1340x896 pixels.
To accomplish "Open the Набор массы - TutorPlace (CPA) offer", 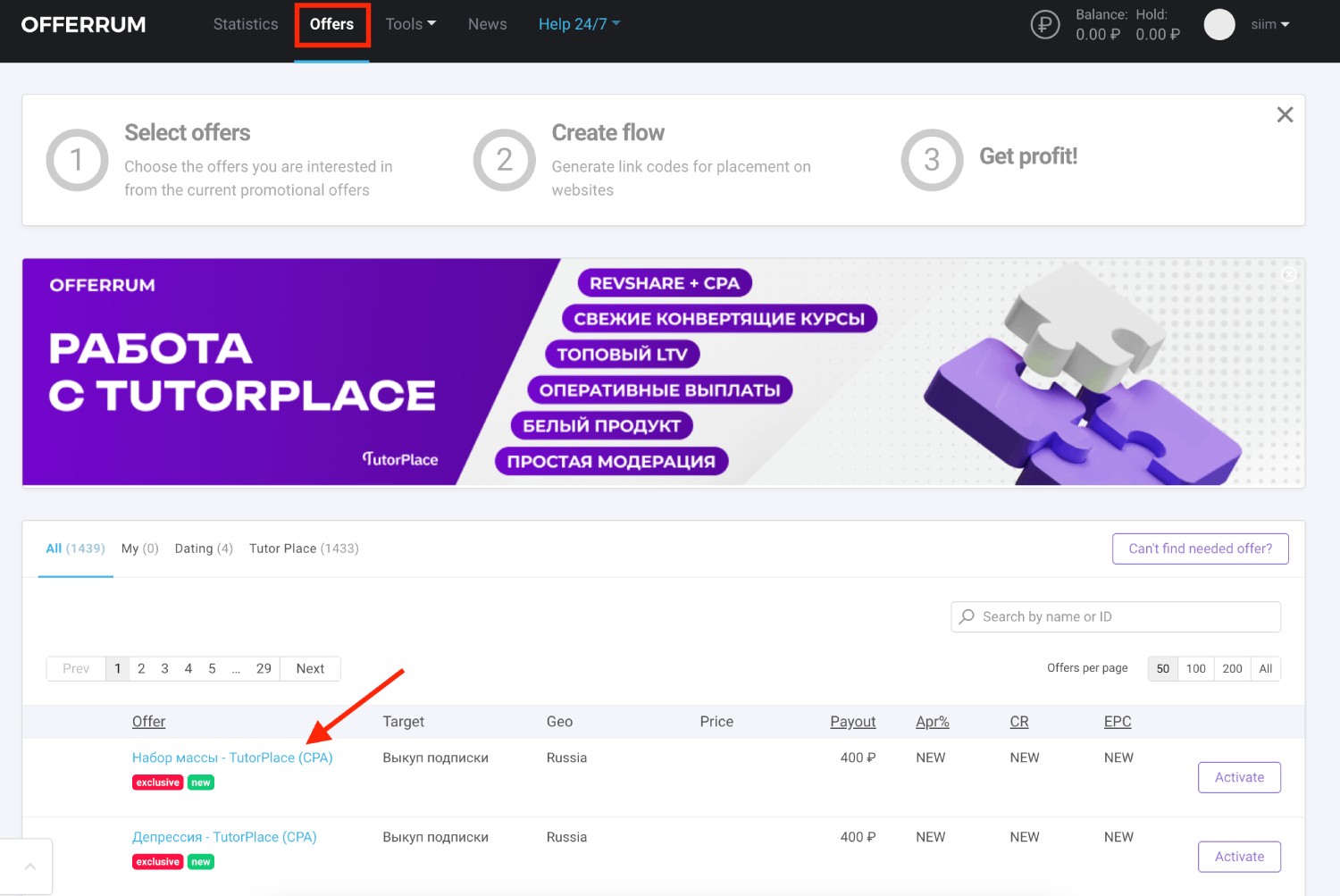I will tap(232, 758).
